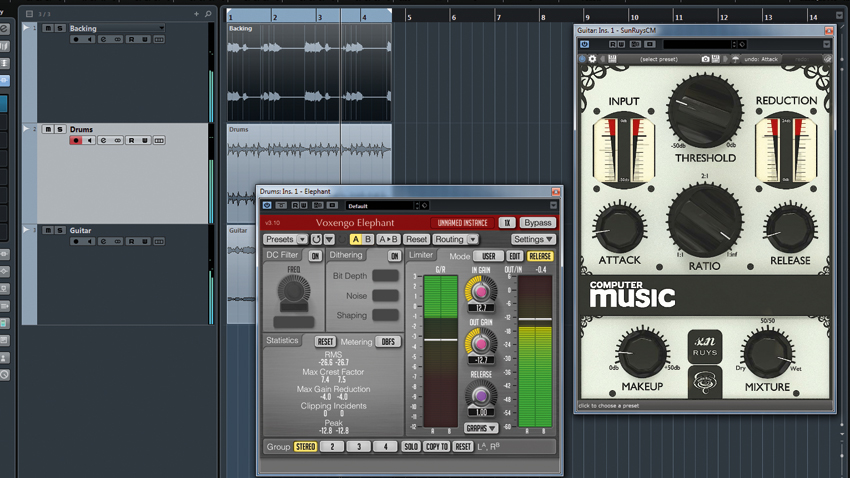
Task: Click UNNAMED INSTANCE label
Action: coord(462,223)
